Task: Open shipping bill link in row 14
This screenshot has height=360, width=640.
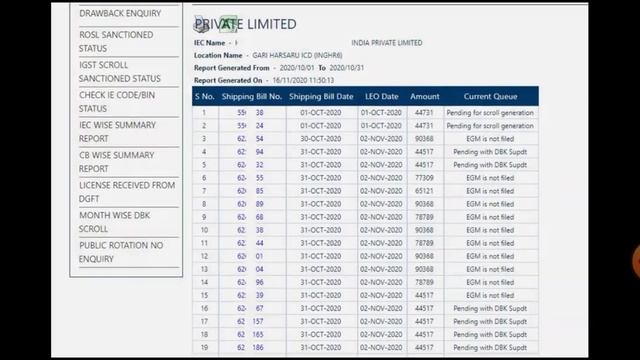Action: 250,282
